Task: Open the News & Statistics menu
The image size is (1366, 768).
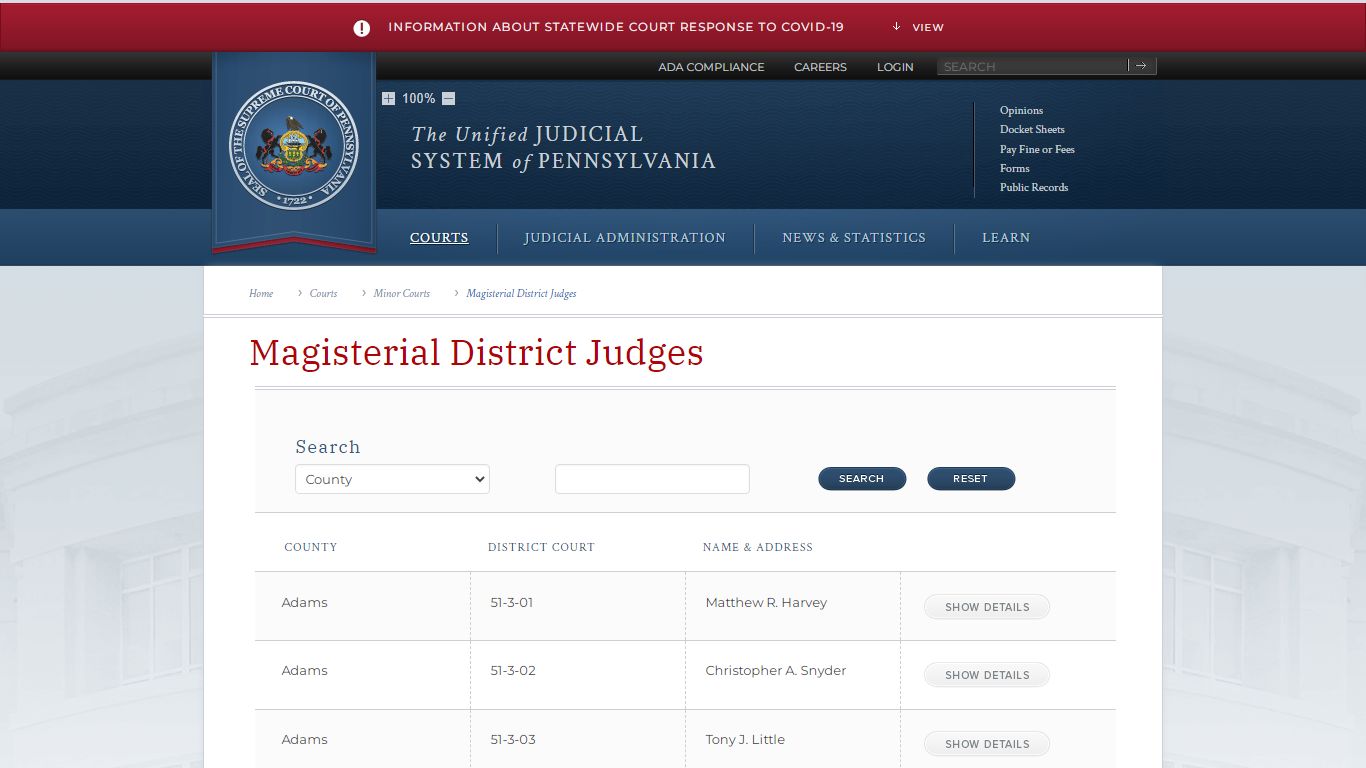Action: tap(854, 238)
